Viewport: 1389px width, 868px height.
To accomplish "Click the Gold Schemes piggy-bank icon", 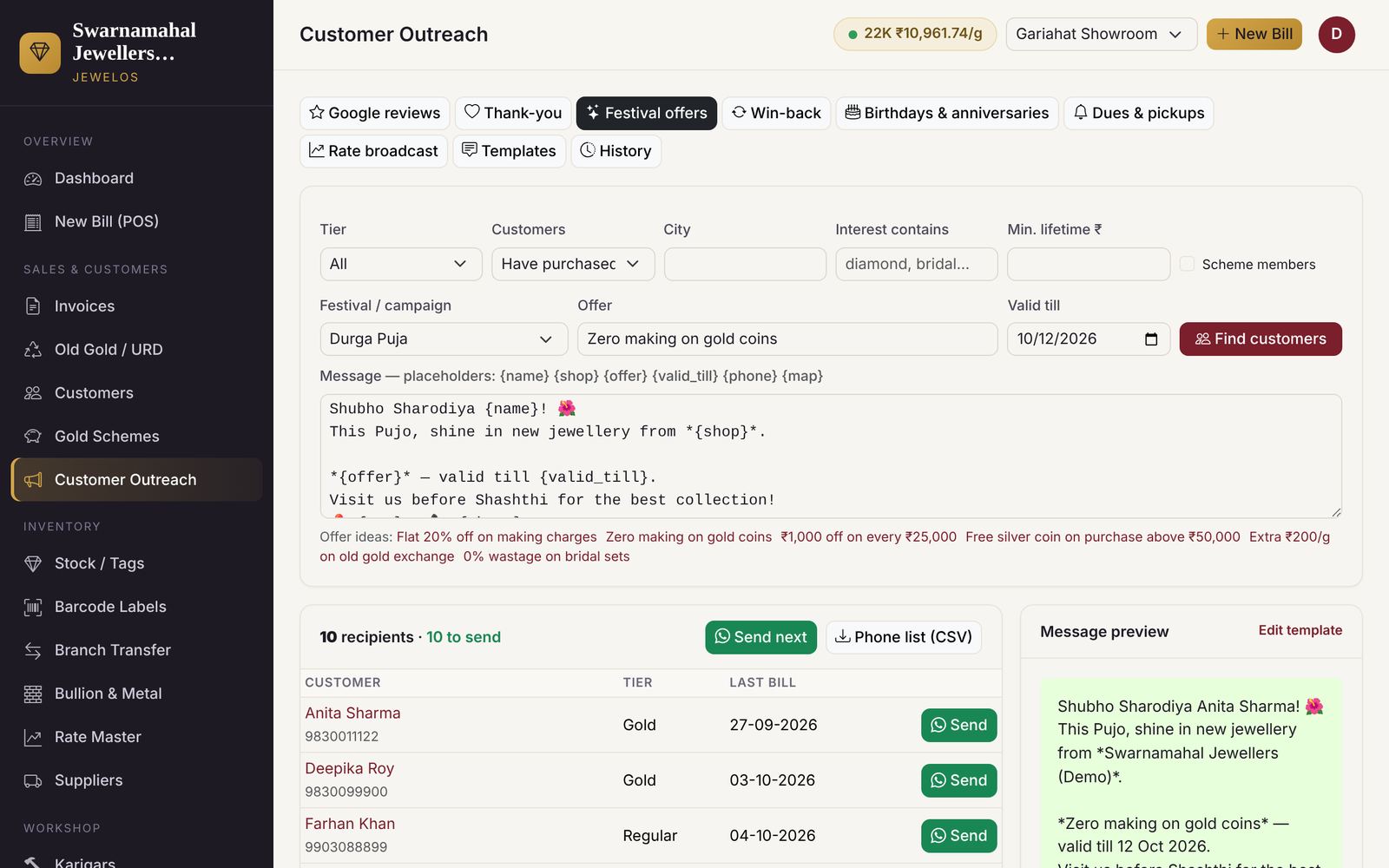I will (x=33, y=437).
